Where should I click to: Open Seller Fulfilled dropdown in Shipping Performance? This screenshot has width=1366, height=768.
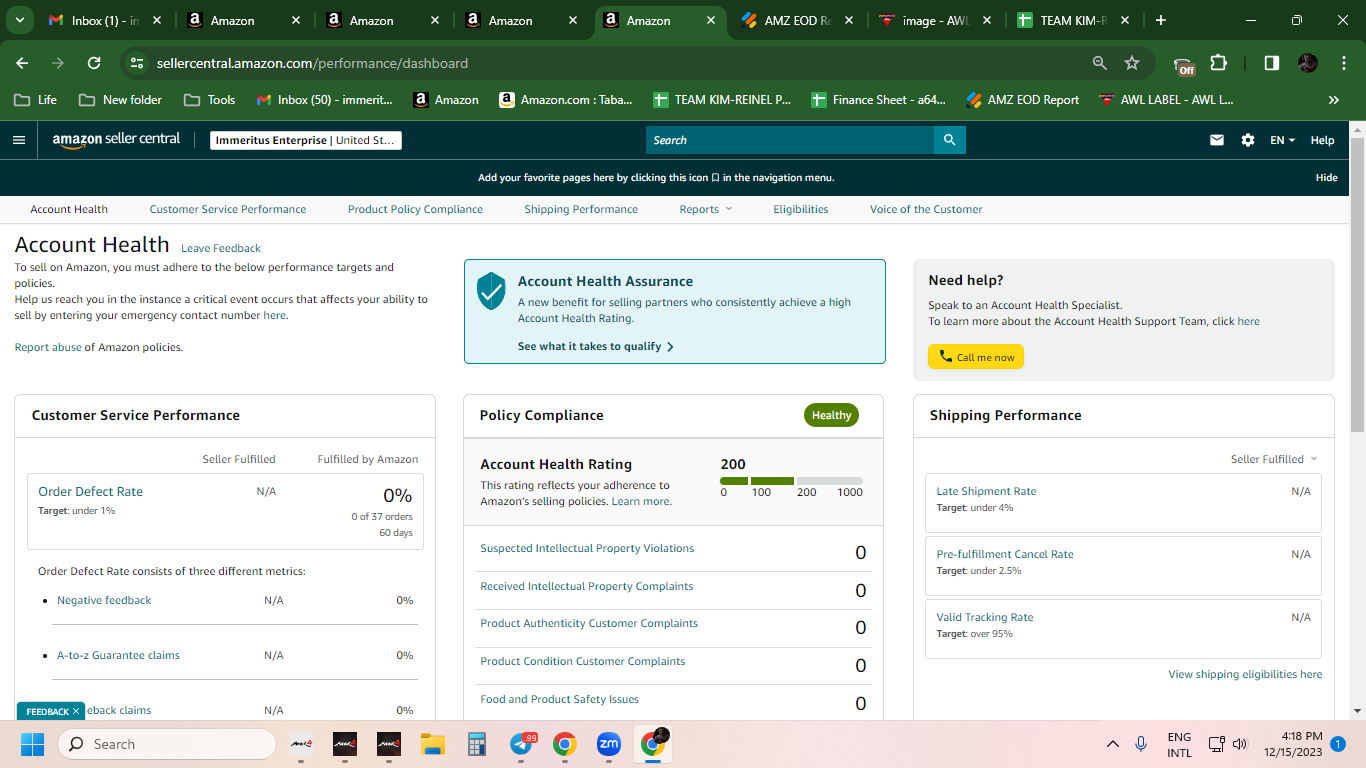click(1274, 459)
